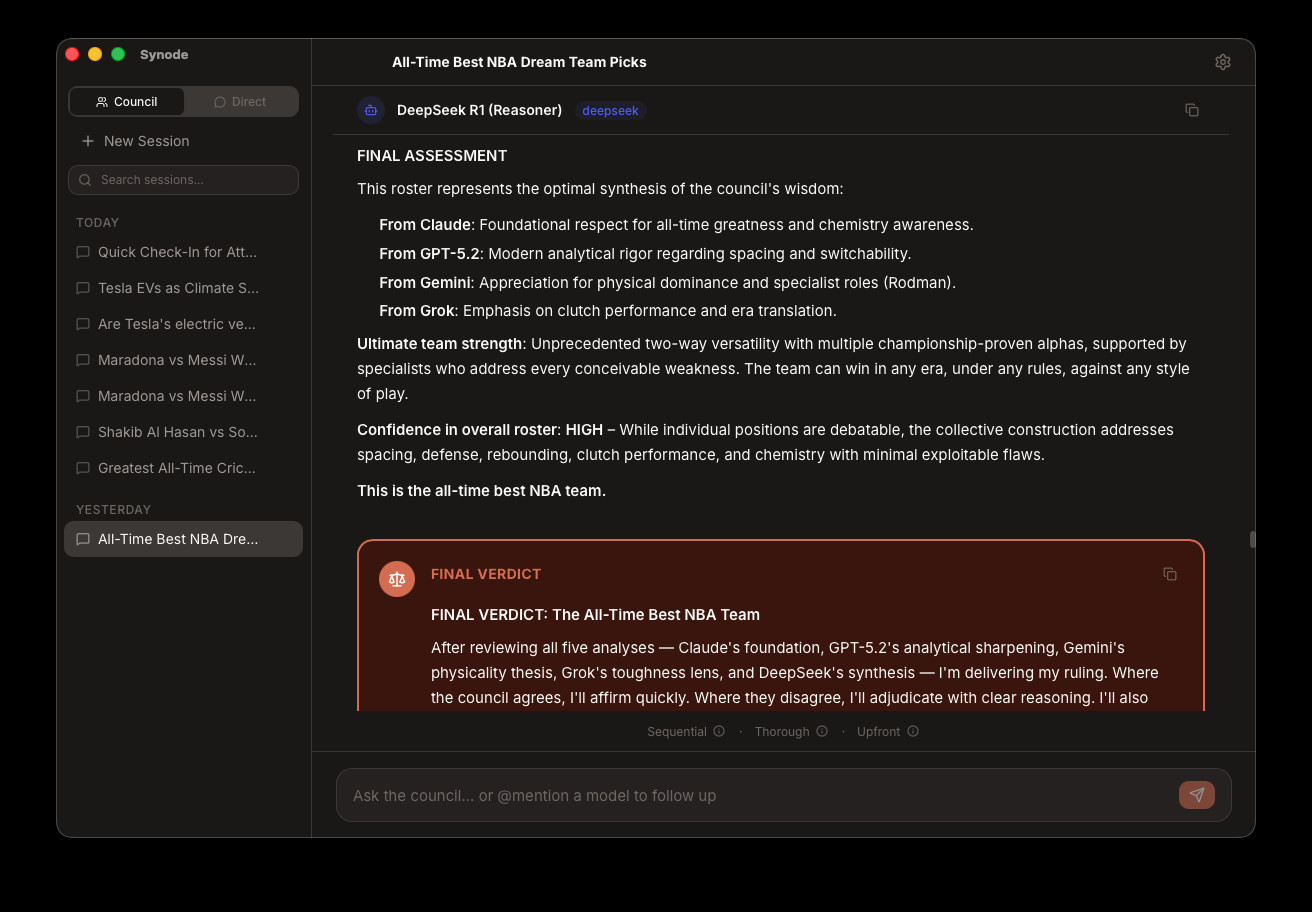
Task: Copy the DeepSeek R1 response
Action: (x=1191, y=110)
